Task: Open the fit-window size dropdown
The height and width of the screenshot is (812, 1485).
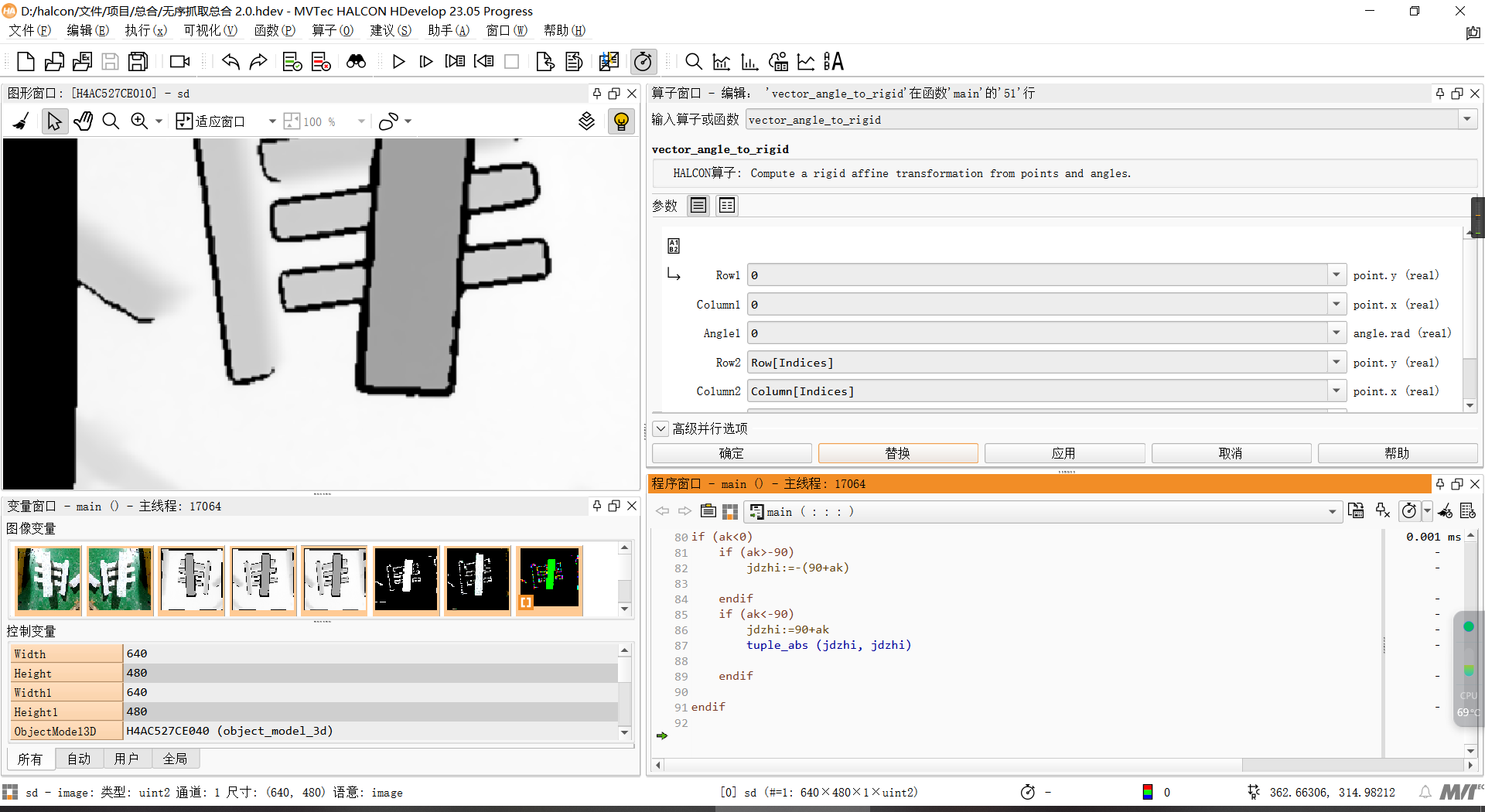Action: click(x=271, y=121)
